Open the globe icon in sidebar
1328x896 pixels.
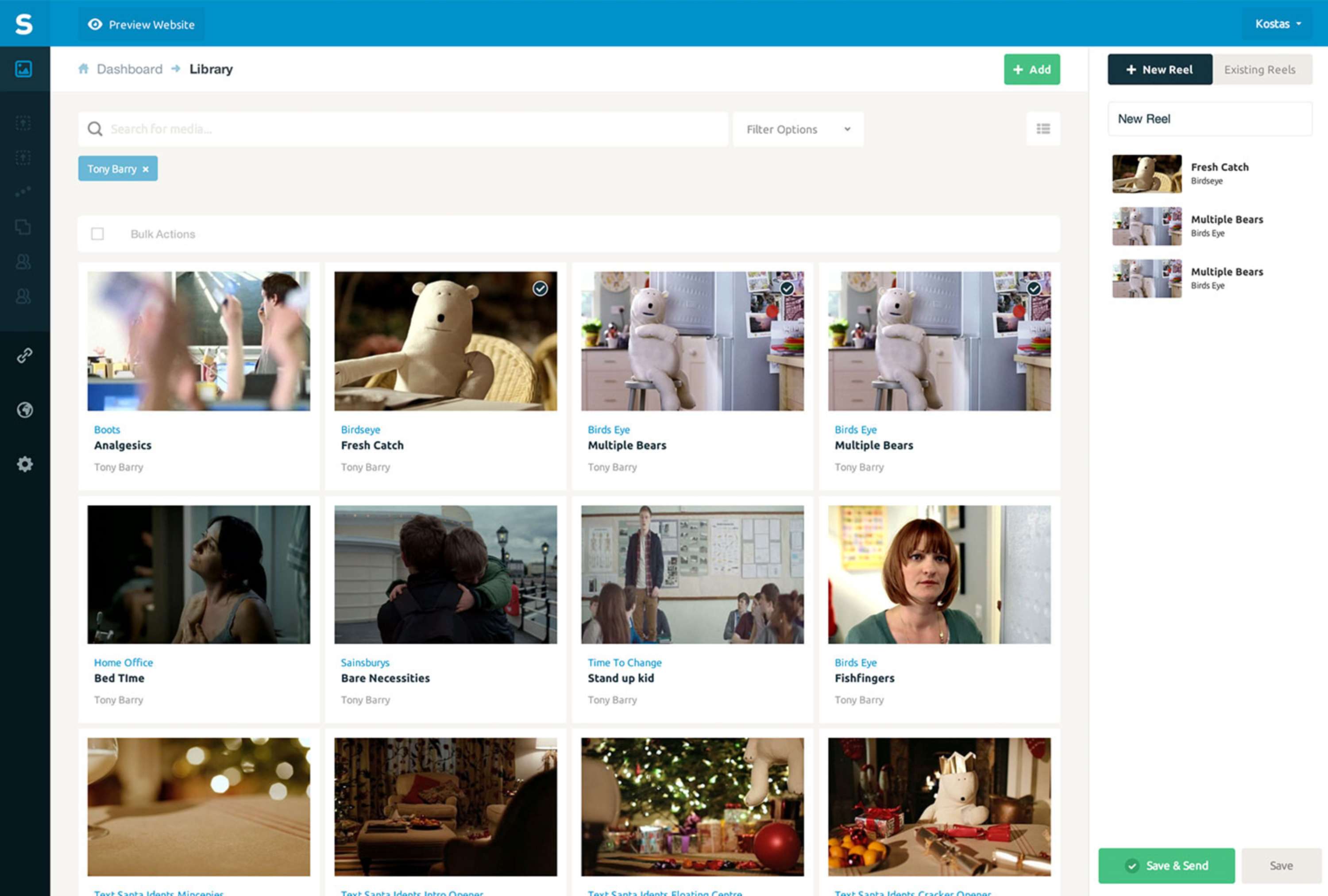tap(25, 410)
